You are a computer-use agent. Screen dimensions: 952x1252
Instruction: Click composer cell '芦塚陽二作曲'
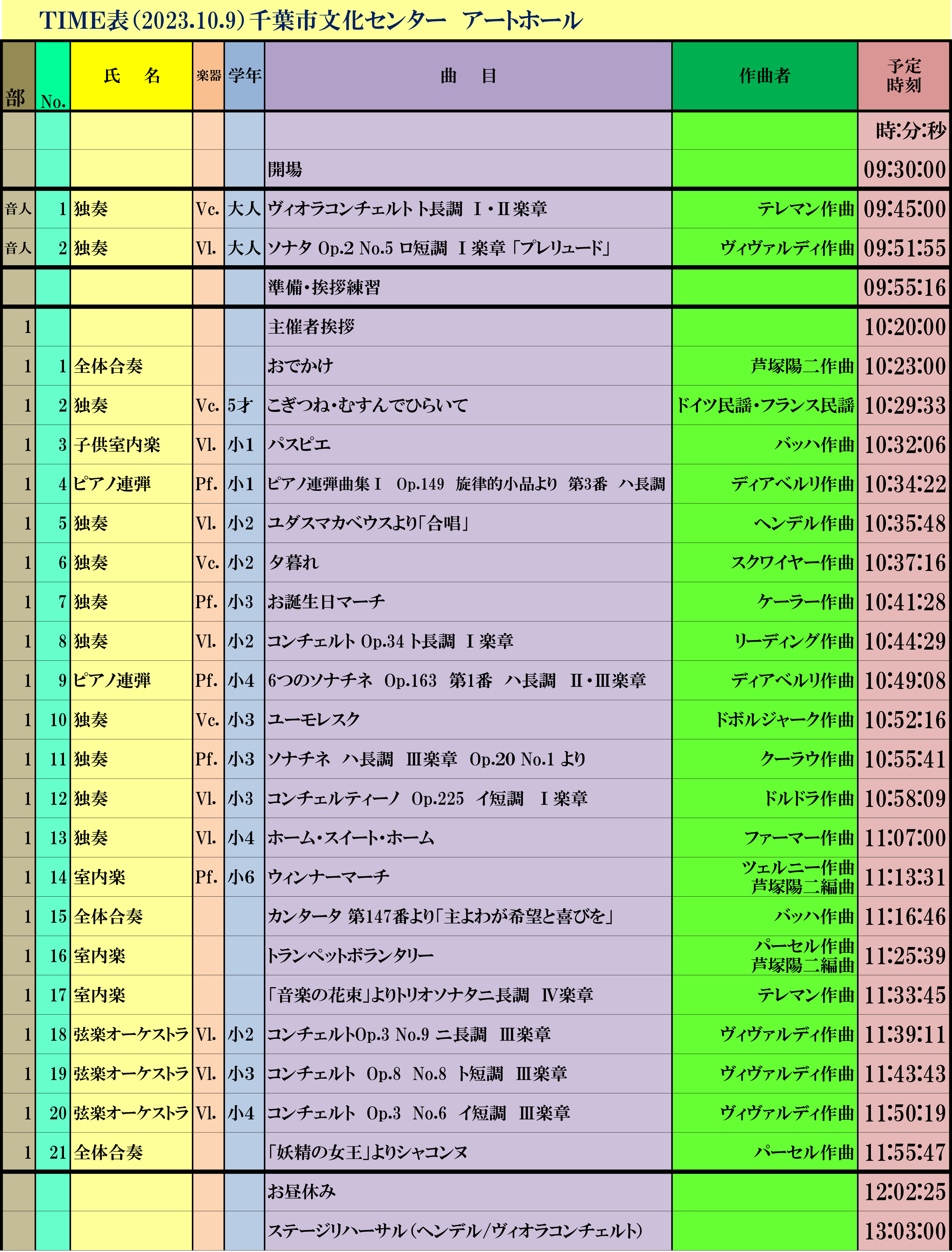[x=764, y=366]
